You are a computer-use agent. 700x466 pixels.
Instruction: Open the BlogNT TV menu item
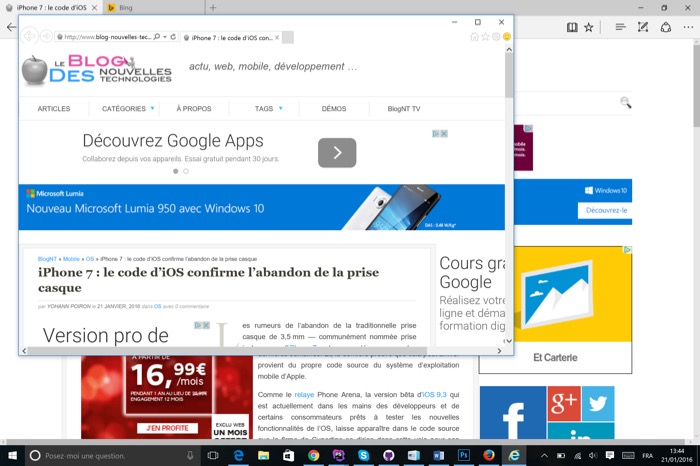coord(404,108)
